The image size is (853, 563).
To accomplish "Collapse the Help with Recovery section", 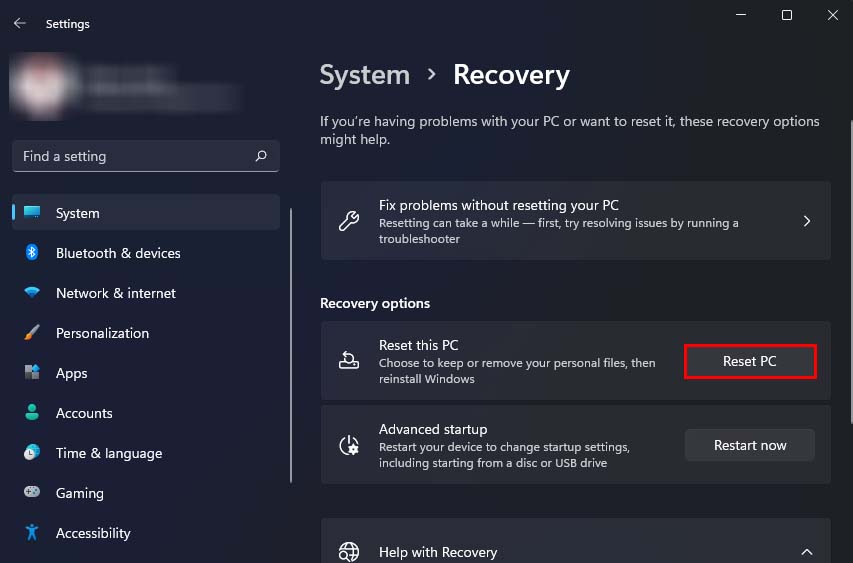I will pyautogui.click(x=807, y=551).
